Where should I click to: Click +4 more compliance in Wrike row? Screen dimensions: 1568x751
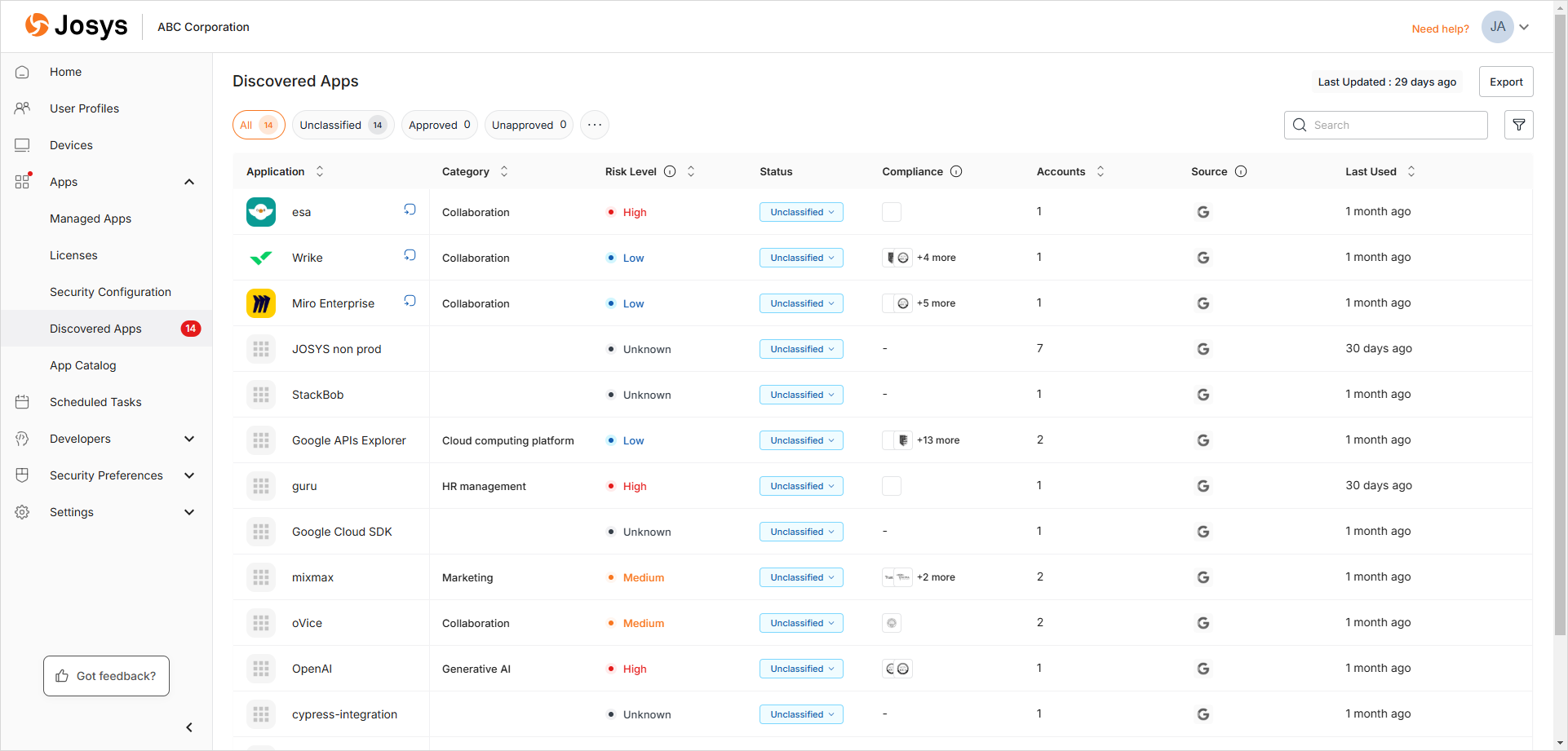coord(936,258)
